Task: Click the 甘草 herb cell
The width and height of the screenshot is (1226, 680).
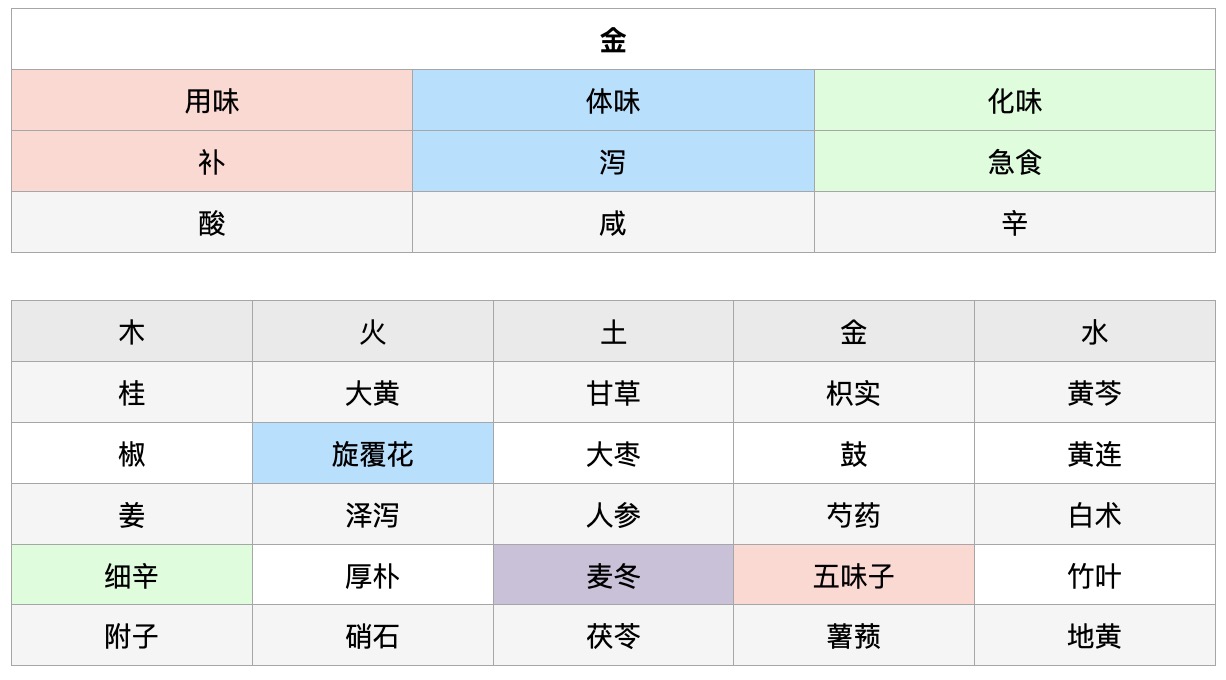Action: [x=613, y=393]
